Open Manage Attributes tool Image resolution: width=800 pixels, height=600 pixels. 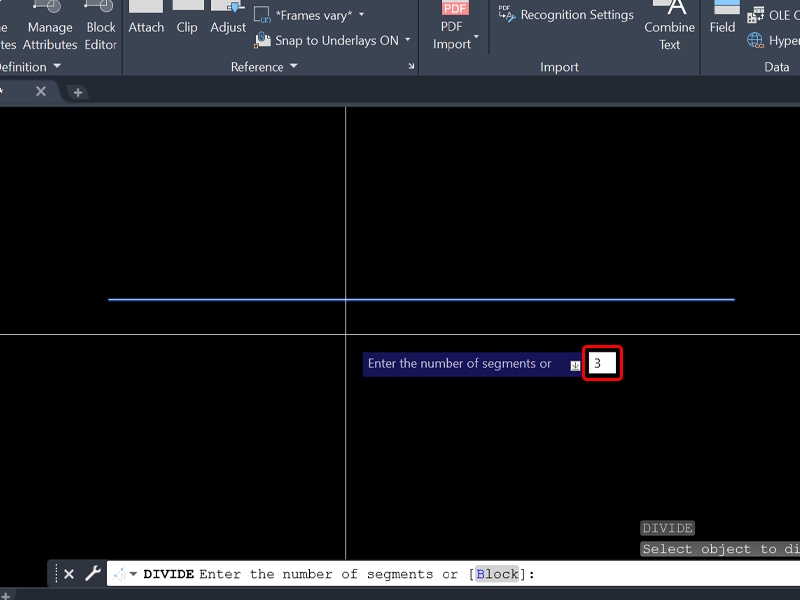tap(50, 27)
